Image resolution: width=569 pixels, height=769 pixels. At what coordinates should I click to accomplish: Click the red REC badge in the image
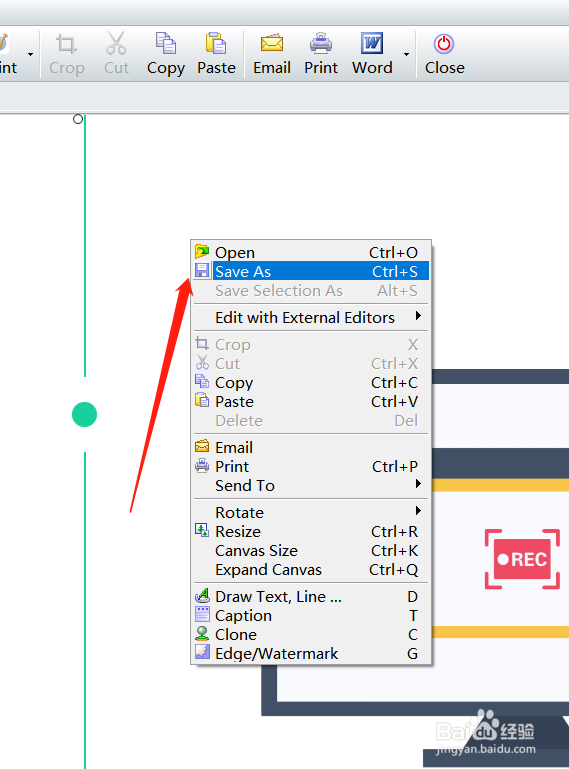(522, 559)
